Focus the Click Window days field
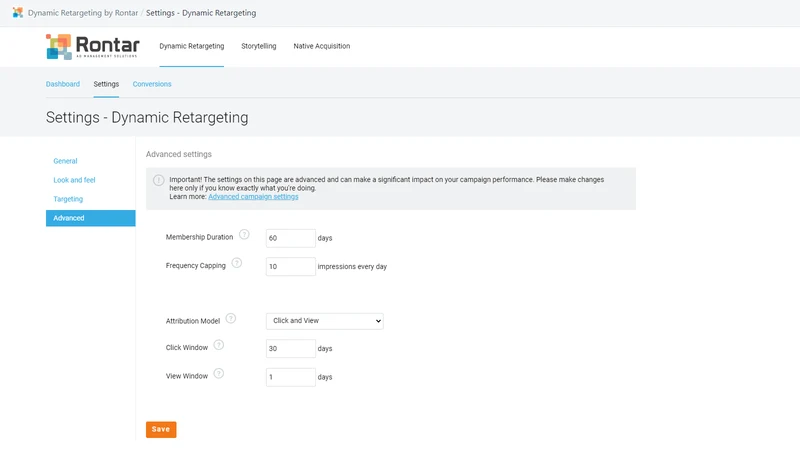The width and height of the screenshot is (800, 450). pos(291,348)
